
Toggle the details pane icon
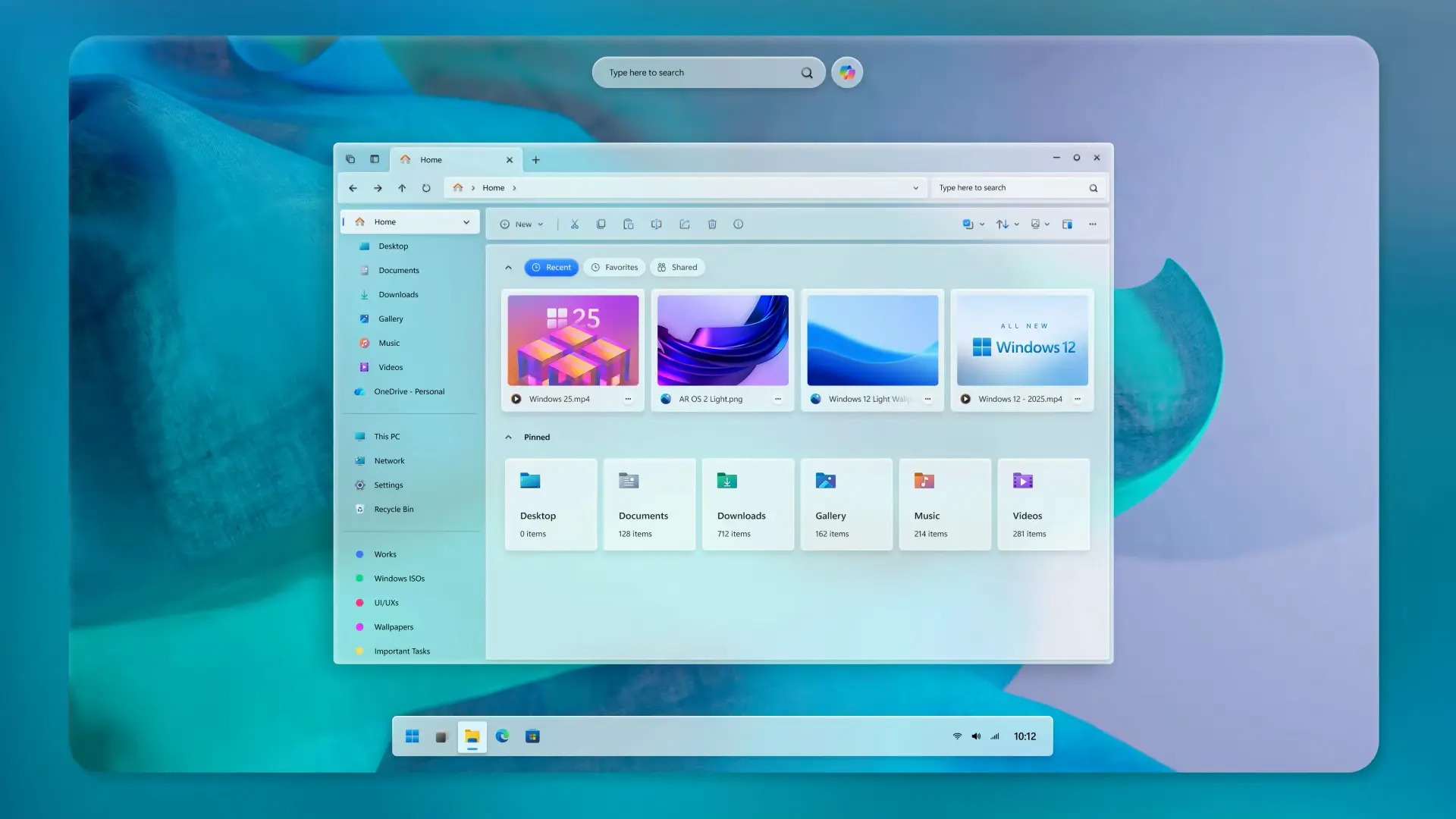(1067, 224)
